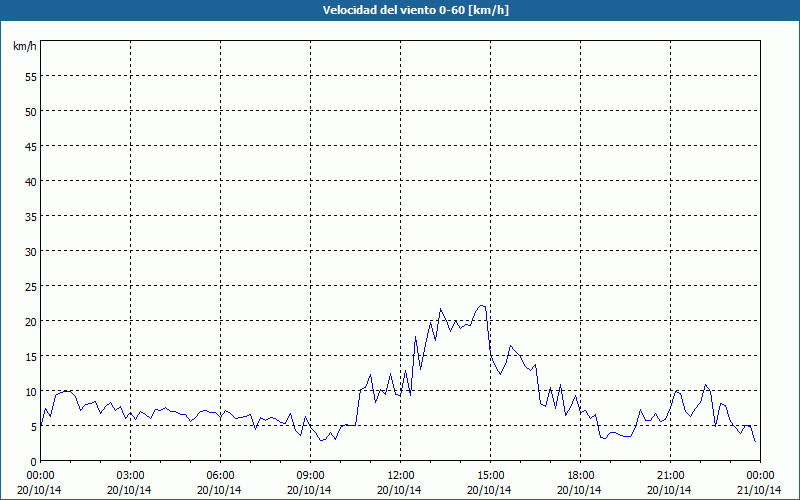800x500 pixels.
Task: Click the 20/10/14 date under 12:00
Action: (399, 490)
